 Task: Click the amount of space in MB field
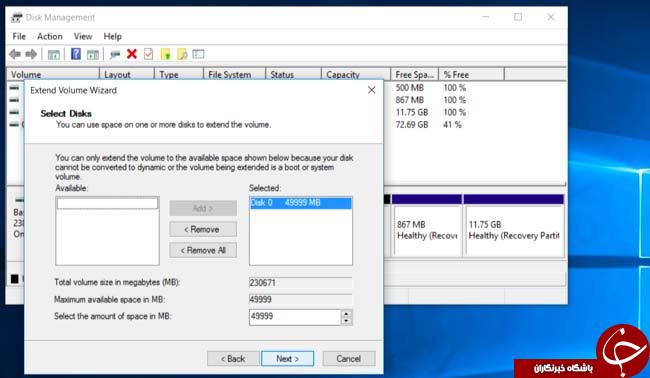click(295, 317)
